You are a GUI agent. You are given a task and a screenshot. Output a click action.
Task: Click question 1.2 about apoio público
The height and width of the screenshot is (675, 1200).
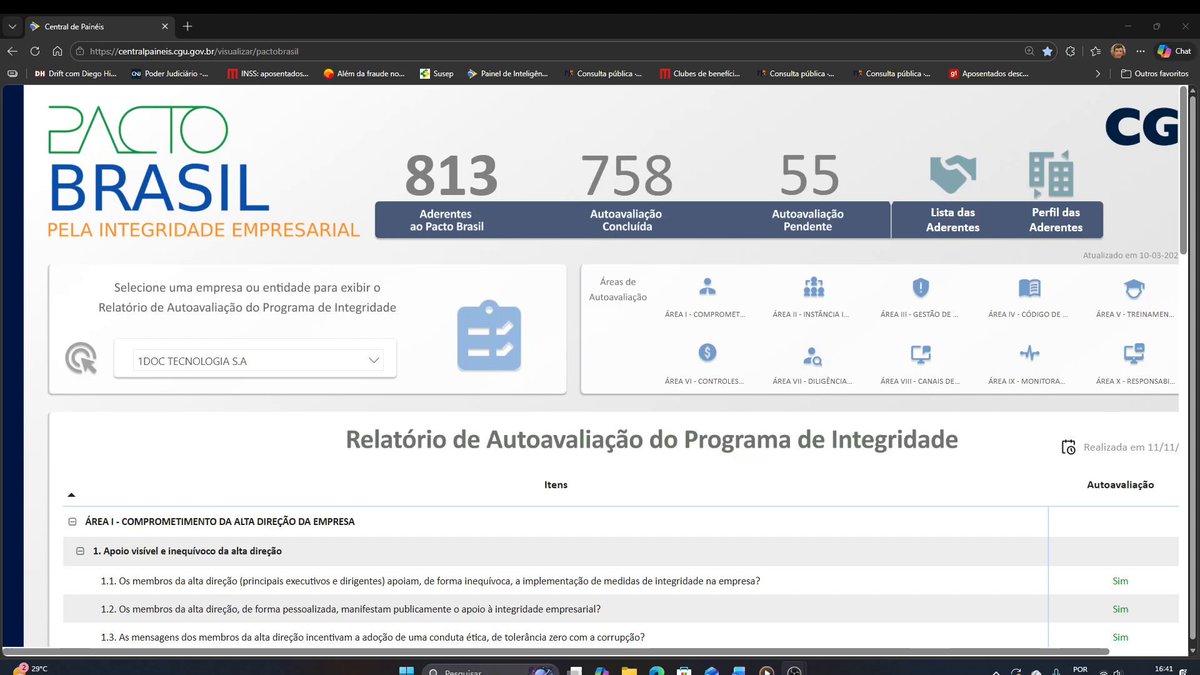351,609
